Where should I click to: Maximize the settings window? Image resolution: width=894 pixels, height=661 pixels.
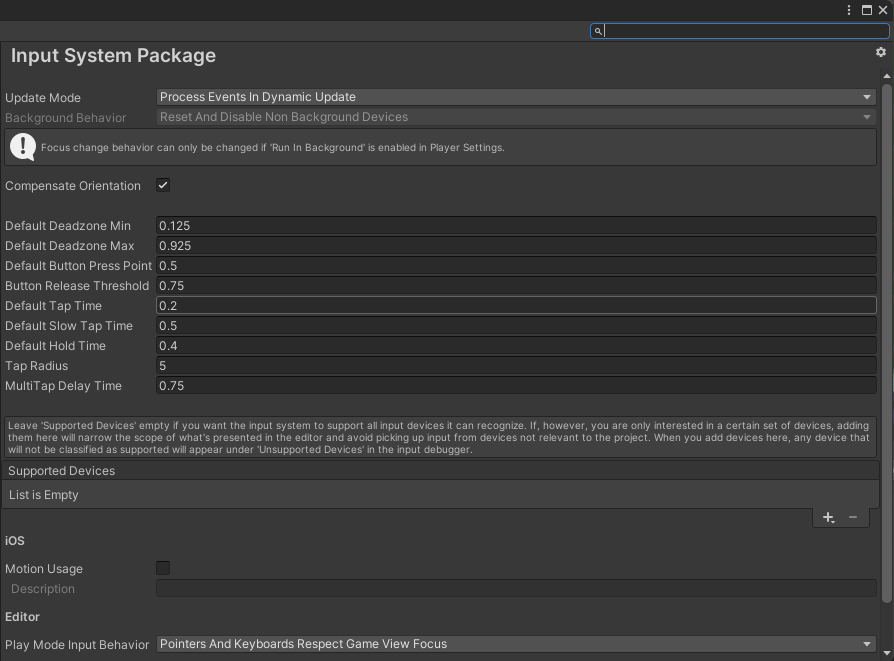[x=867, y=10]
